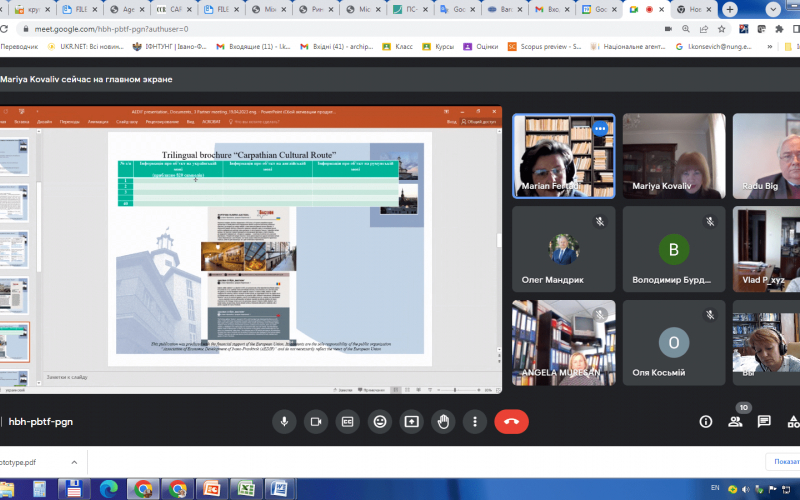Open the emoji reactions button

point(380,421)
